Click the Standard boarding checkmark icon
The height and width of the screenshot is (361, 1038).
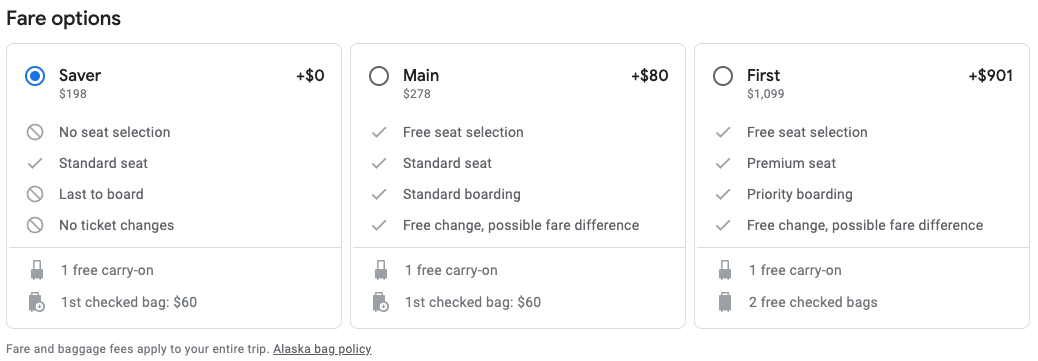pos(379,194)
